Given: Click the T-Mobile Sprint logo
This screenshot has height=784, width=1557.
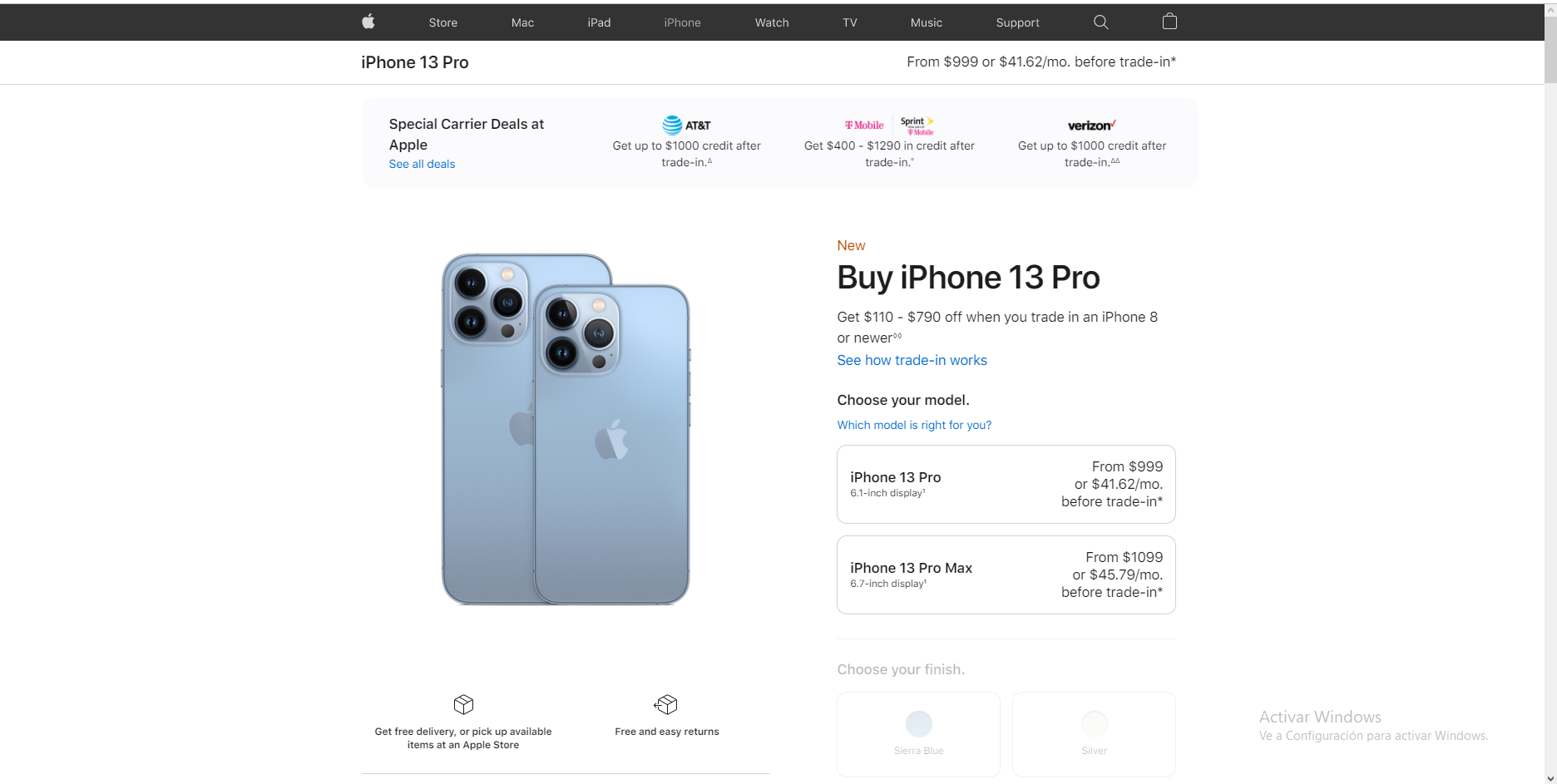Looking at the screenshot, I should pos(889,126).
